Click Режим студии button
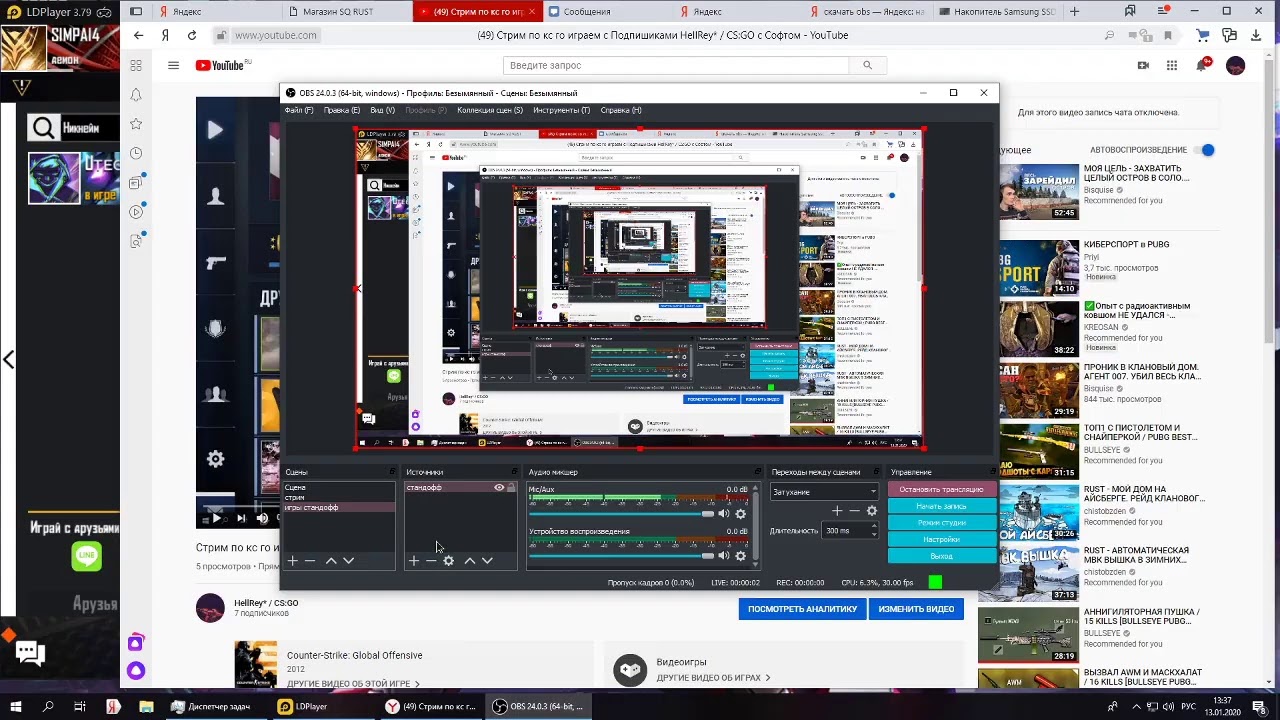The height and width of the screenshot is (720, 1280). coord(941,523)
